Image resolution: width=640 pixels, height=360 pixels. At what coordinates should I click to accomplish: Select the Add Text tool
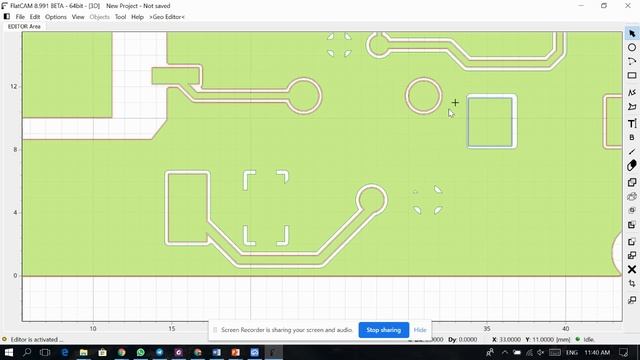pyautogui.click(x=632, y=123)
